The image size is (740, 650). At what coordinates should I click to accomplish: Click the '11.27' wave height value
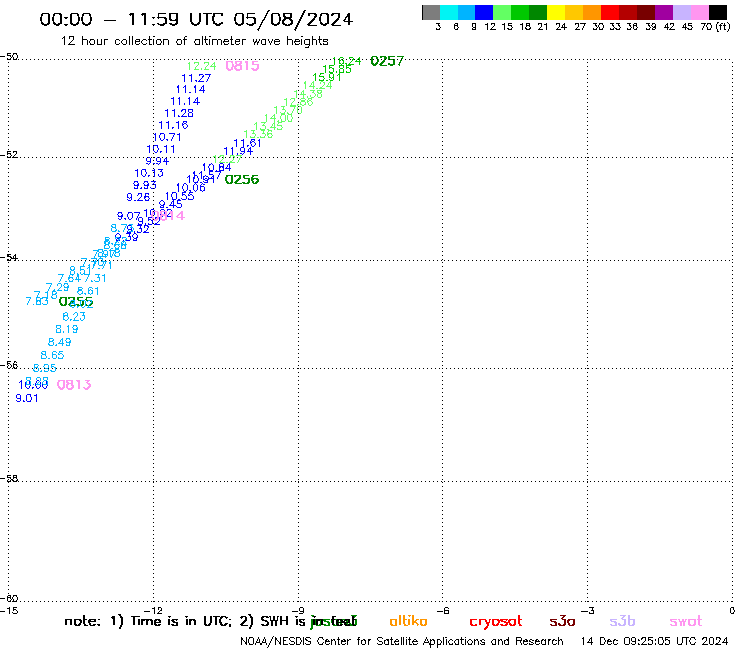click(196, 78)
